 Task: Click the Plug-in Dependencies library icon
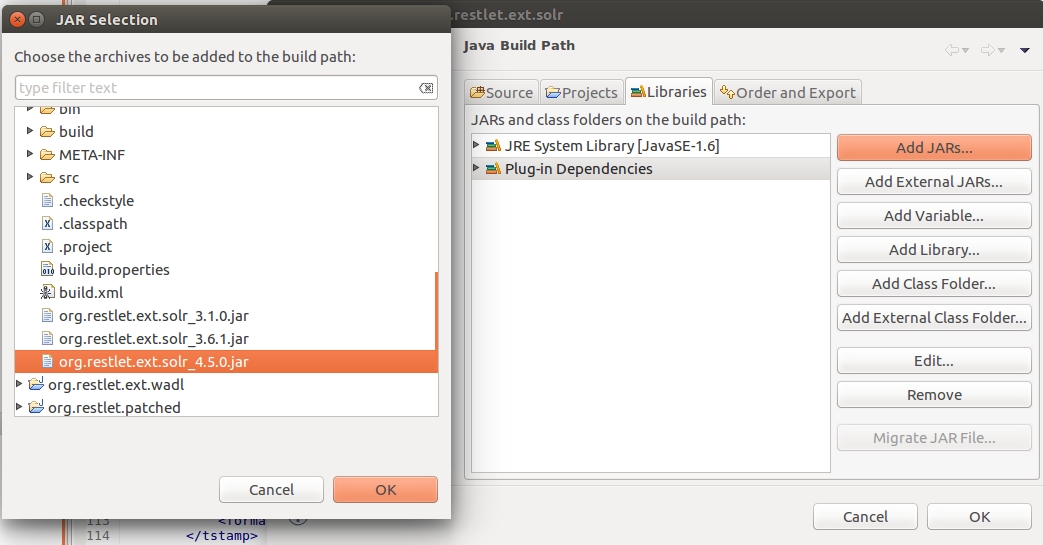coord(493,169)
